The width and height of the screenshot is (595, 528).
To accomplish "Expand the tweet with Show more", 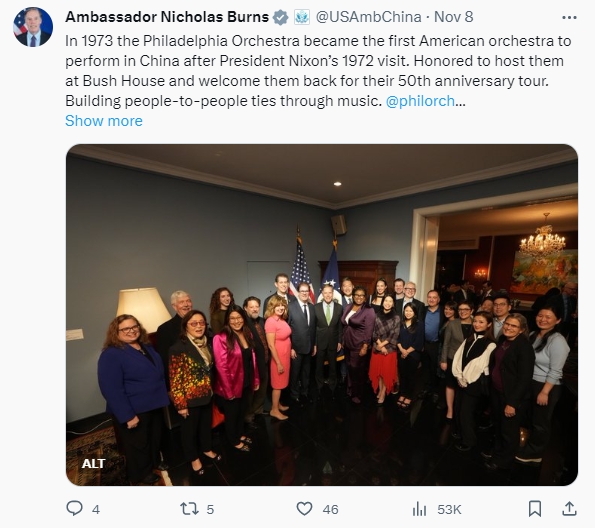I will click(104, 121).
